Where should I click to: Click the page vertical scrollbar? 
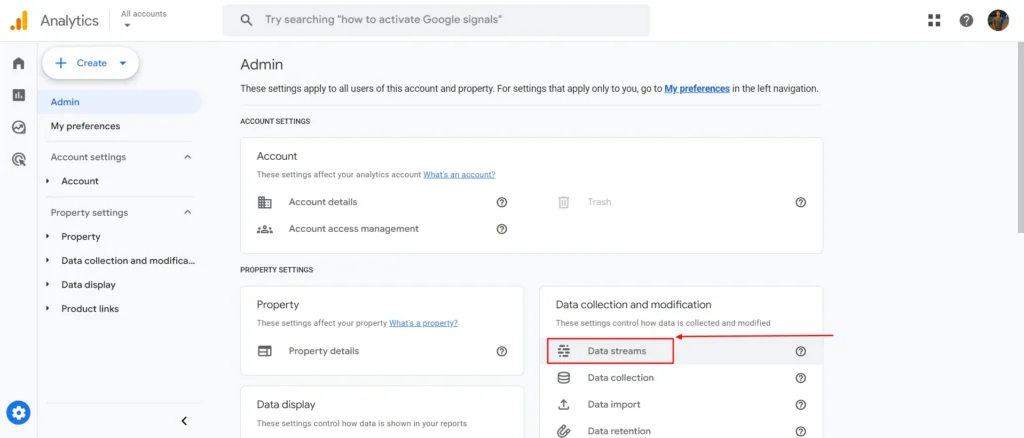(1019, 137)
